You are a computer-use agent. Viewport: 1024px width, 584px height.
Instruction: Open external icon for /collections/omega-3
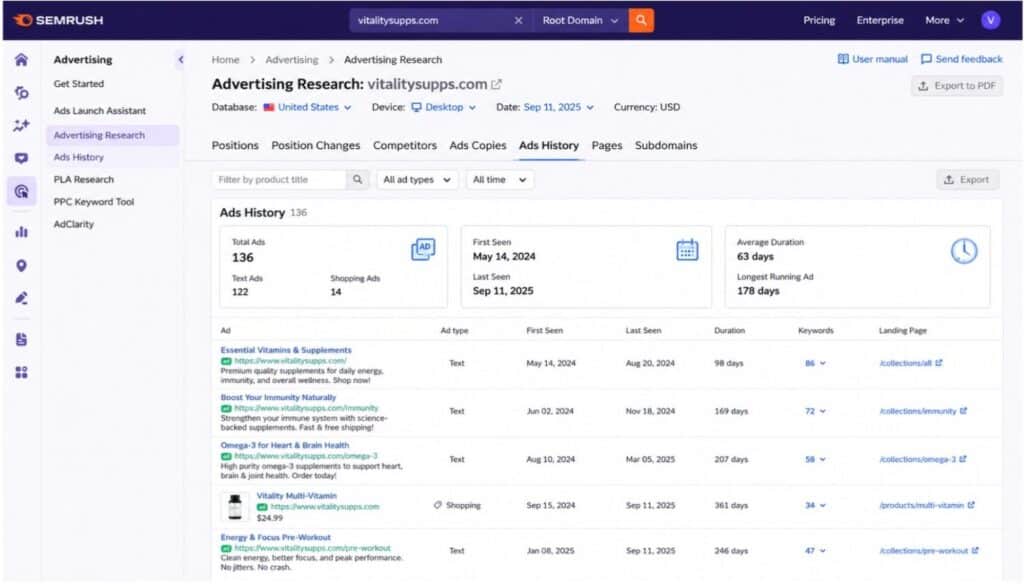coord(963,459)
